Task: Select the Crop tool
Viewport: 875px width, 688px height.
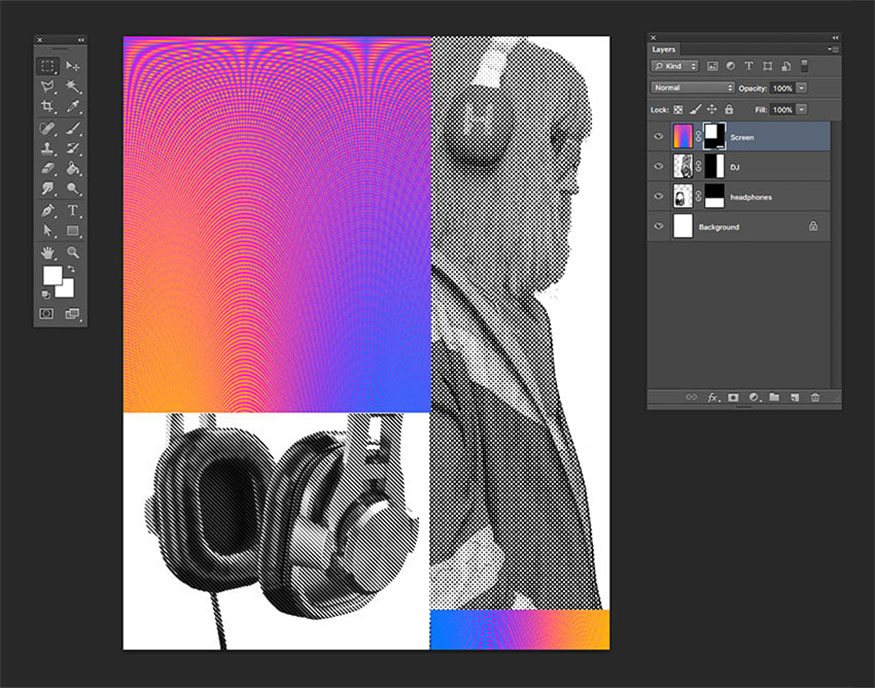Action: pyautogui.click(x=47, y=106)
